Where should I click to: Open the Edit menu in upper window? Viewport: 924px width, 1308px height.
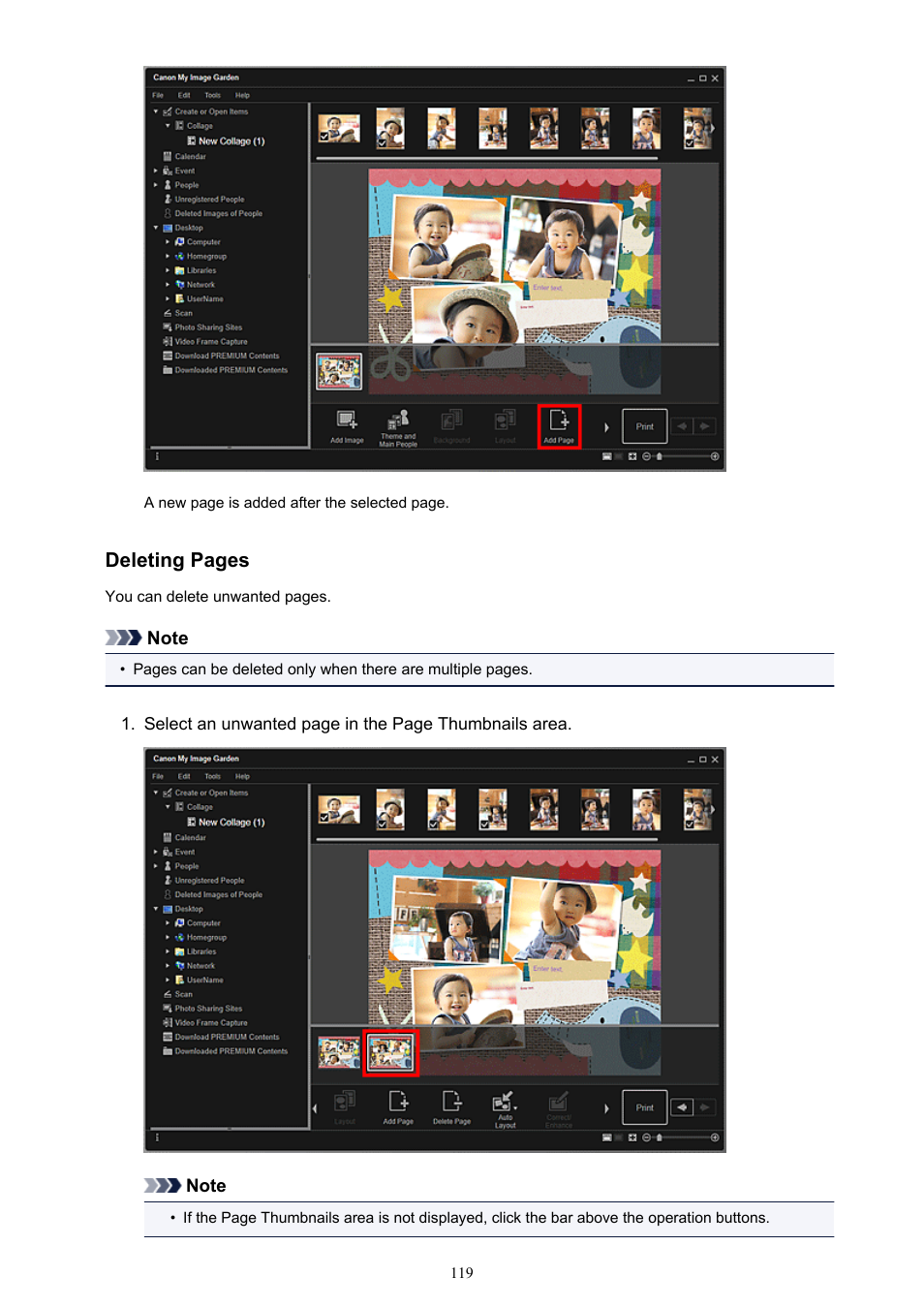click(x=184, y=96)
